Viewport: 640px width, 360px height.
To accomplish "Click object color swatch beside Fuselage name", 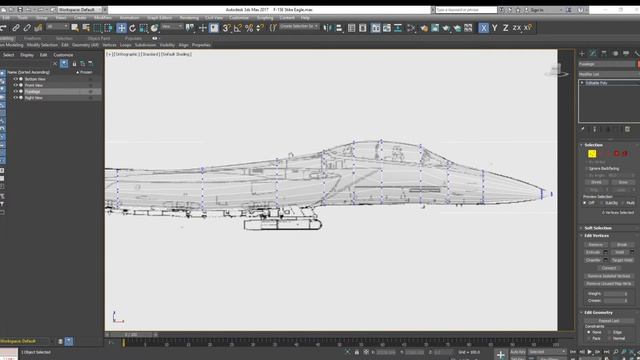I will [638, 64].
